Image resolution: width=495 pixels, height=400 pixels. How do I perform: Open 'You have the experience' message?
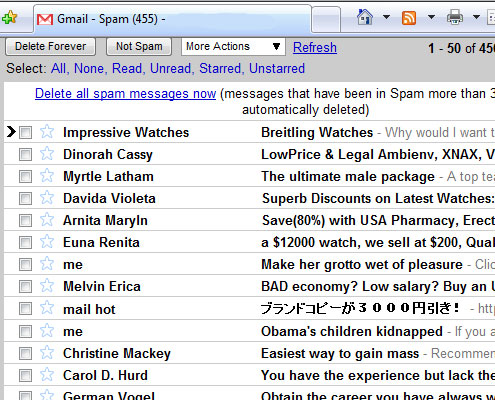point(378,375)
